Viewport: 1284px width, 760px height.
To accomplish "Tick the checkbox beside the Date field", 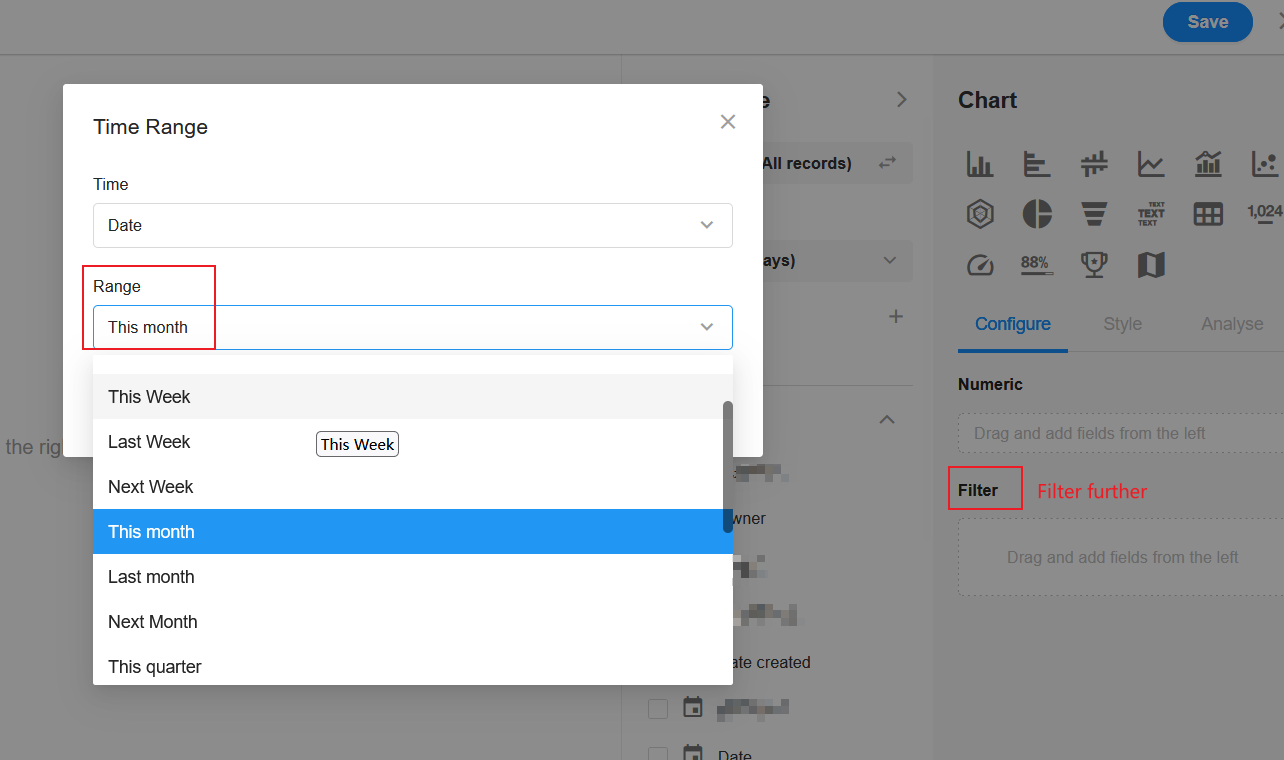I will [658, 753].
